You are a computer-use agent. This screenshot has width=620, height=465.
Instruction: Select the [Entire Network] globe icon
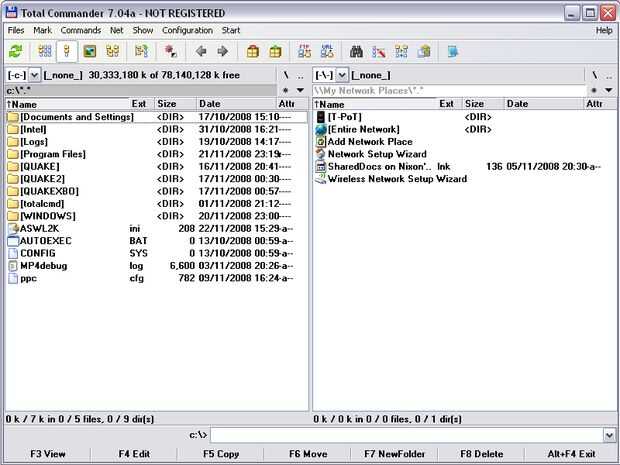tap(321, 129)
